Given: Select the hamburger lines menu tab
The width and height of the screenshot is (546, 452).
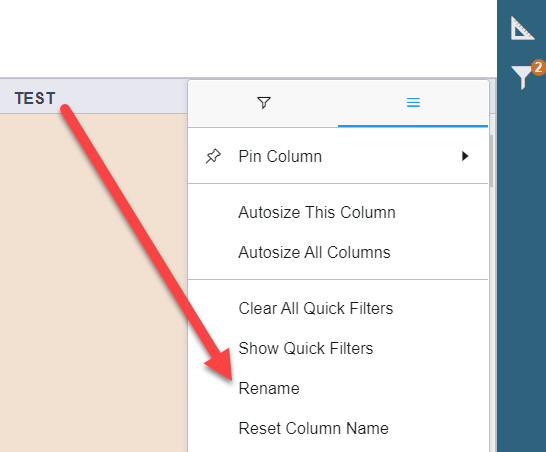Looking at the screenshot, I should 413,103.
